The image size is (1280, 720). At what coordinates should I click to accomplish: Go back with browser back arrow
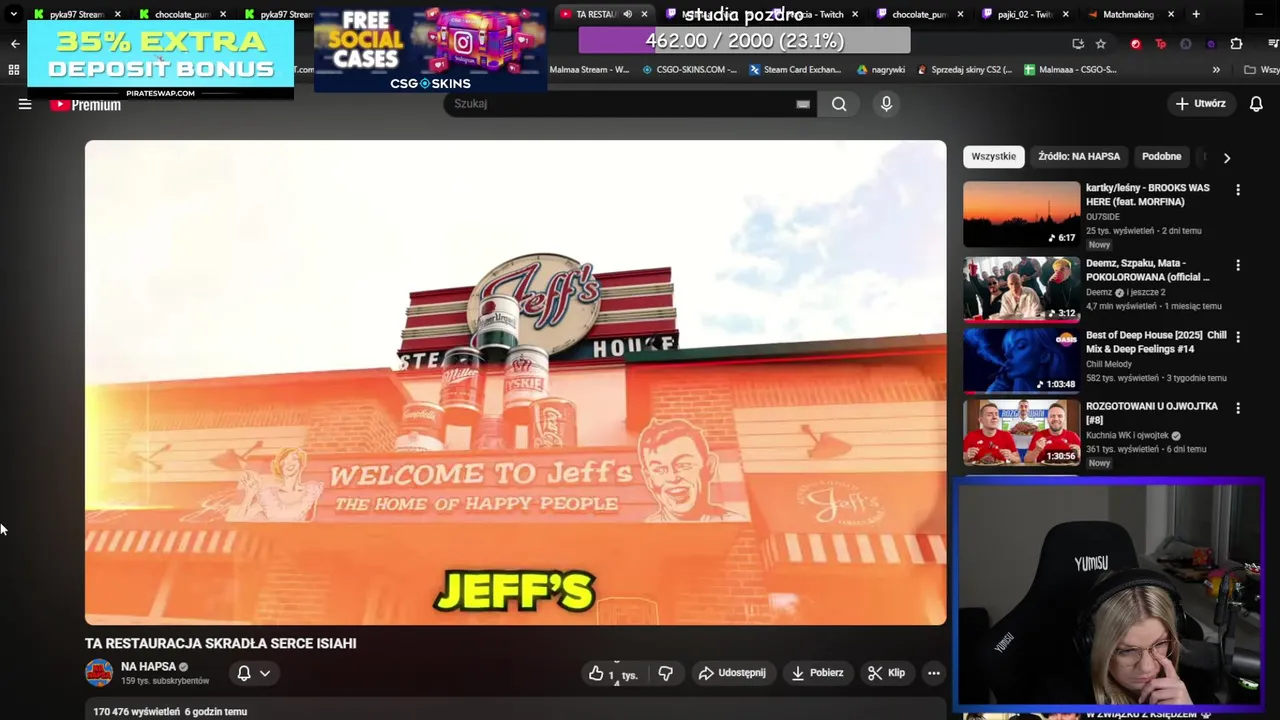click(x=15, y=44)
